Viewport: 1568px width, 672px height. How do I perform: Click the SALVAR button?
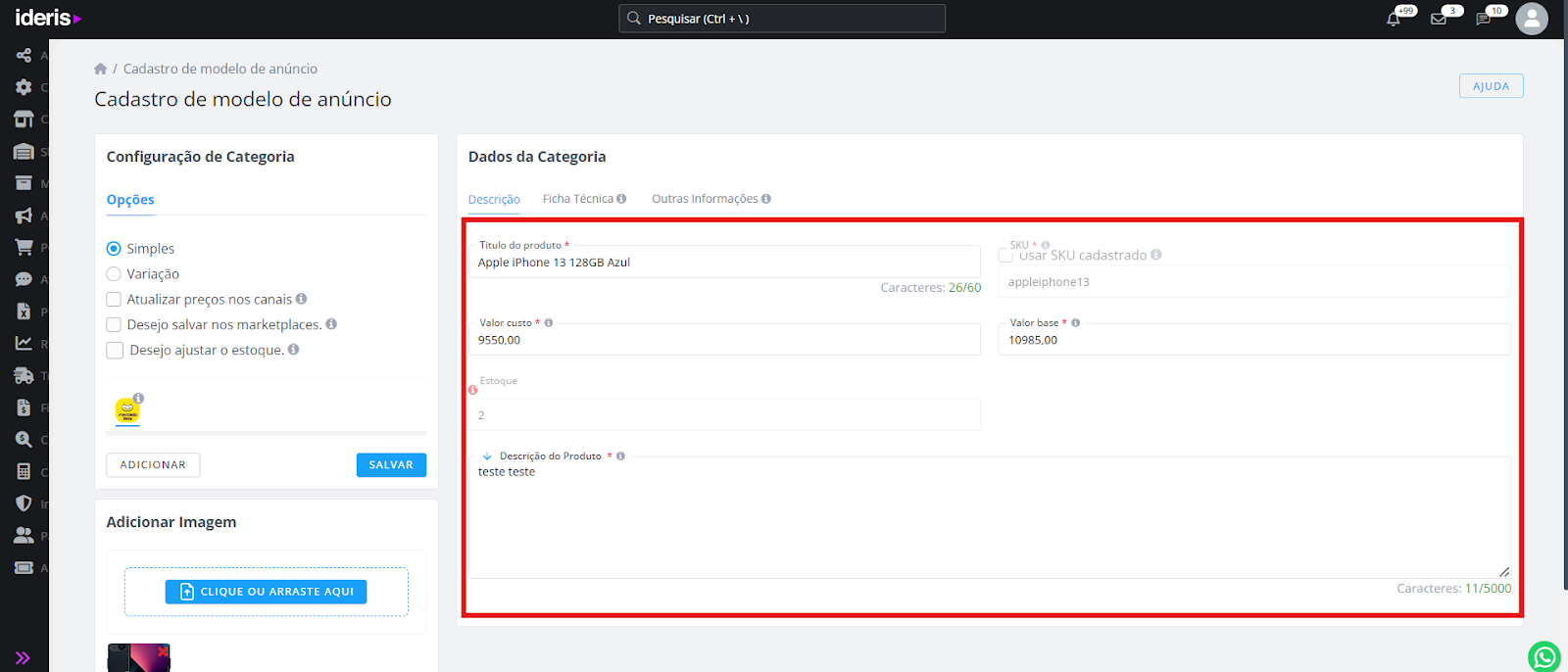click(x=391, y=465)
